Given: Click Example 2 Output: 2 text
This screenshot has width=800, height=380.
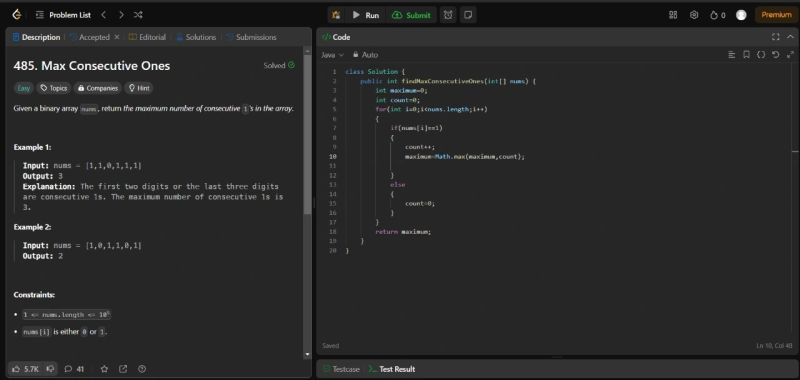Looking at the screenshot, I should click(x=43, y=256).
